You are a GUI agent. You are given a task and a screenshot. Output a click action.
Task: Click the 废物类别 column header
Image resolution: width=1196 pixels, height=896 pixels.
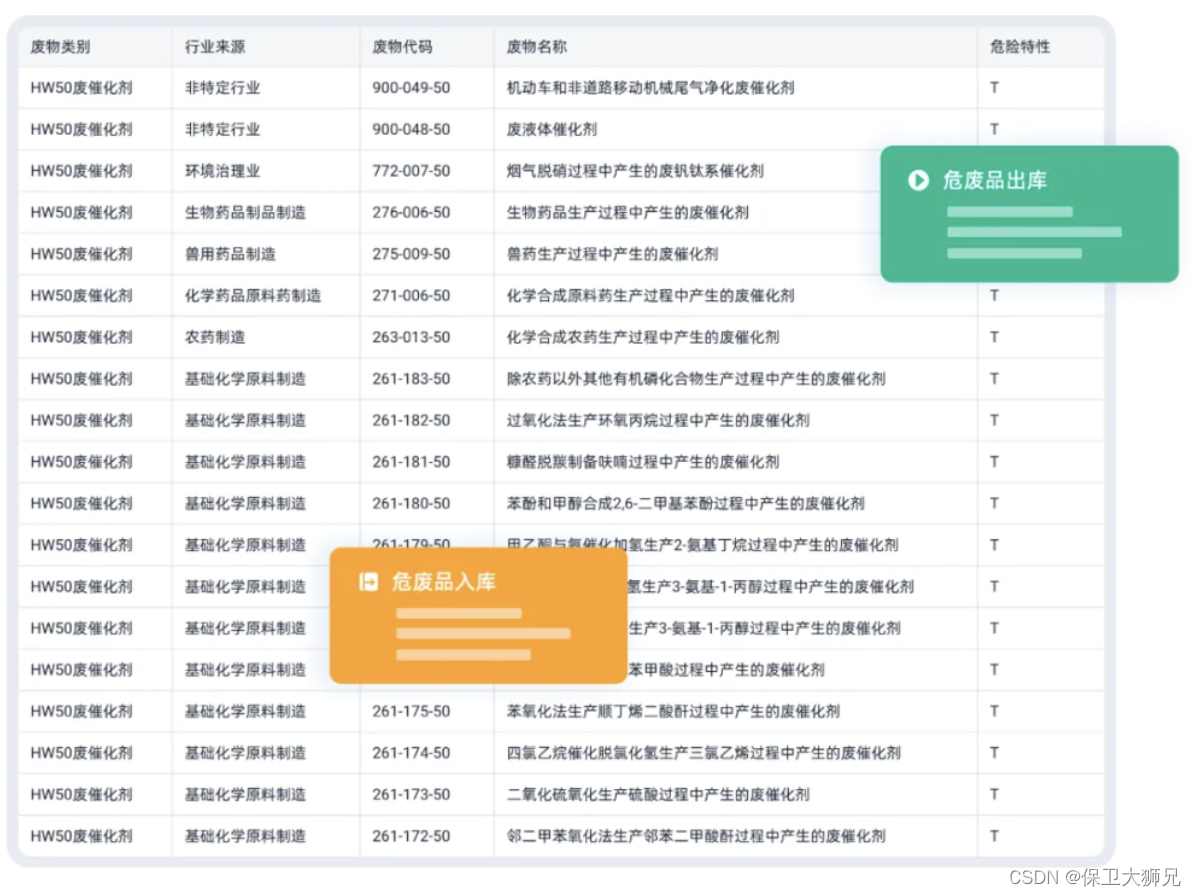60,47
